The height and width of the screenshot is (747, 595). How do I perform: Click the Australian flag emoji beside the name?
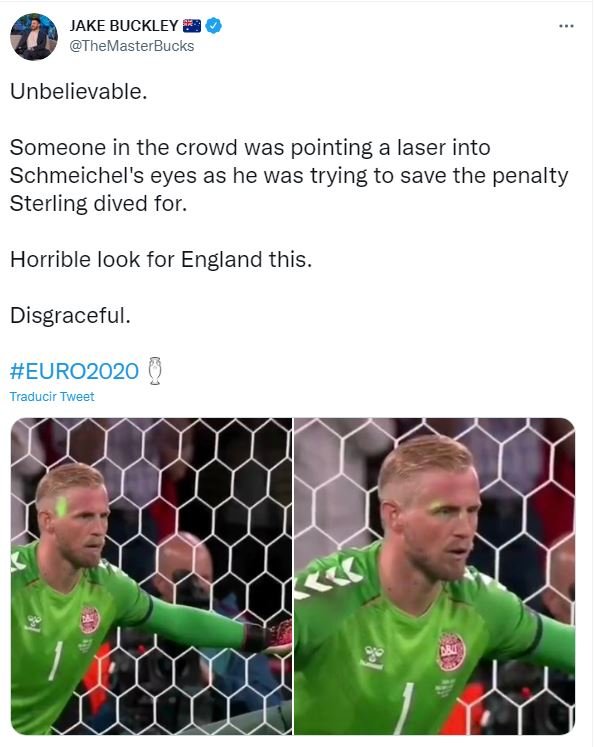point(192,25)
